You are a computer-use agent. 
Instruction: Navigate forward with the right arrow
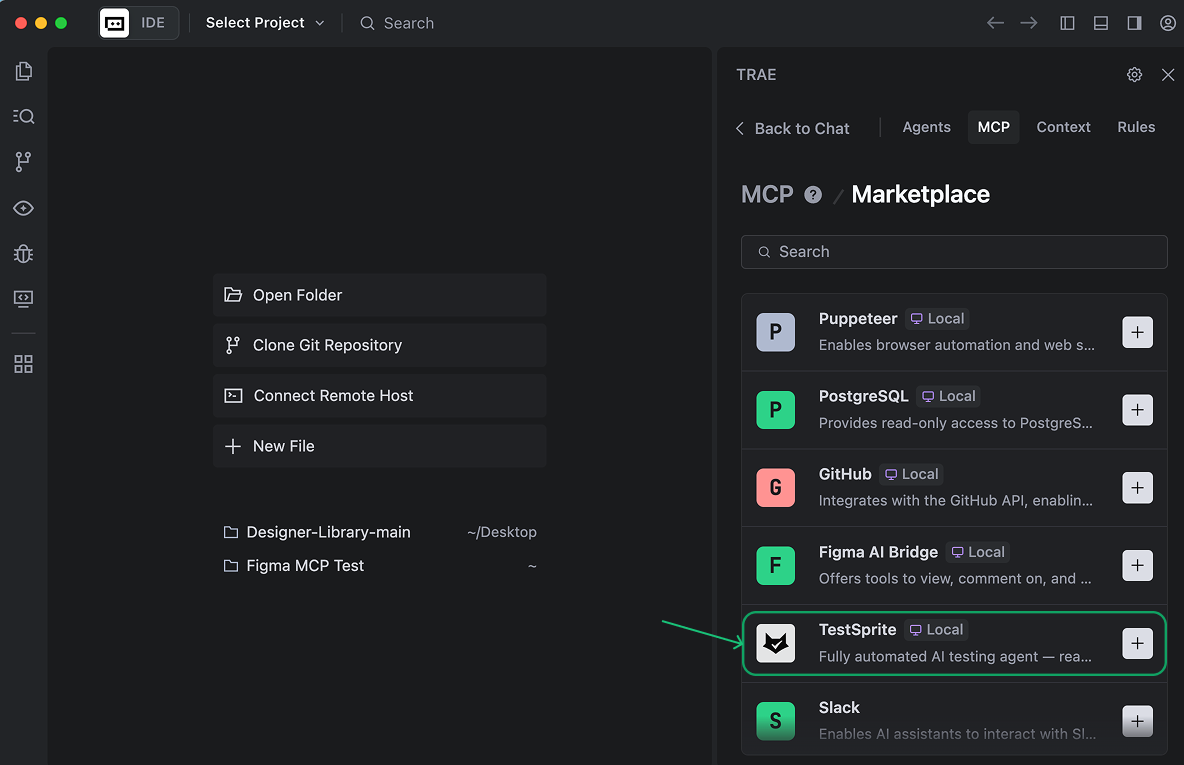point(1028,23)
